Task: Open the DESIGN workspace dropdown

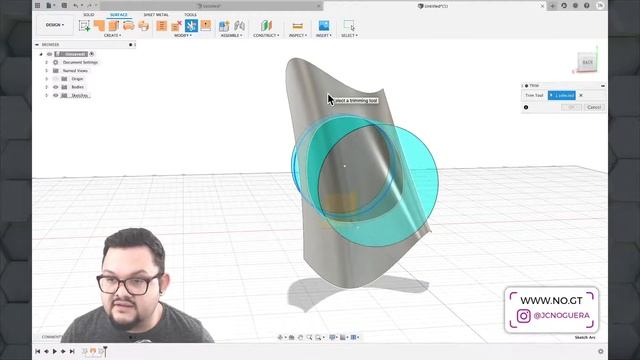Action: [55, 25]
